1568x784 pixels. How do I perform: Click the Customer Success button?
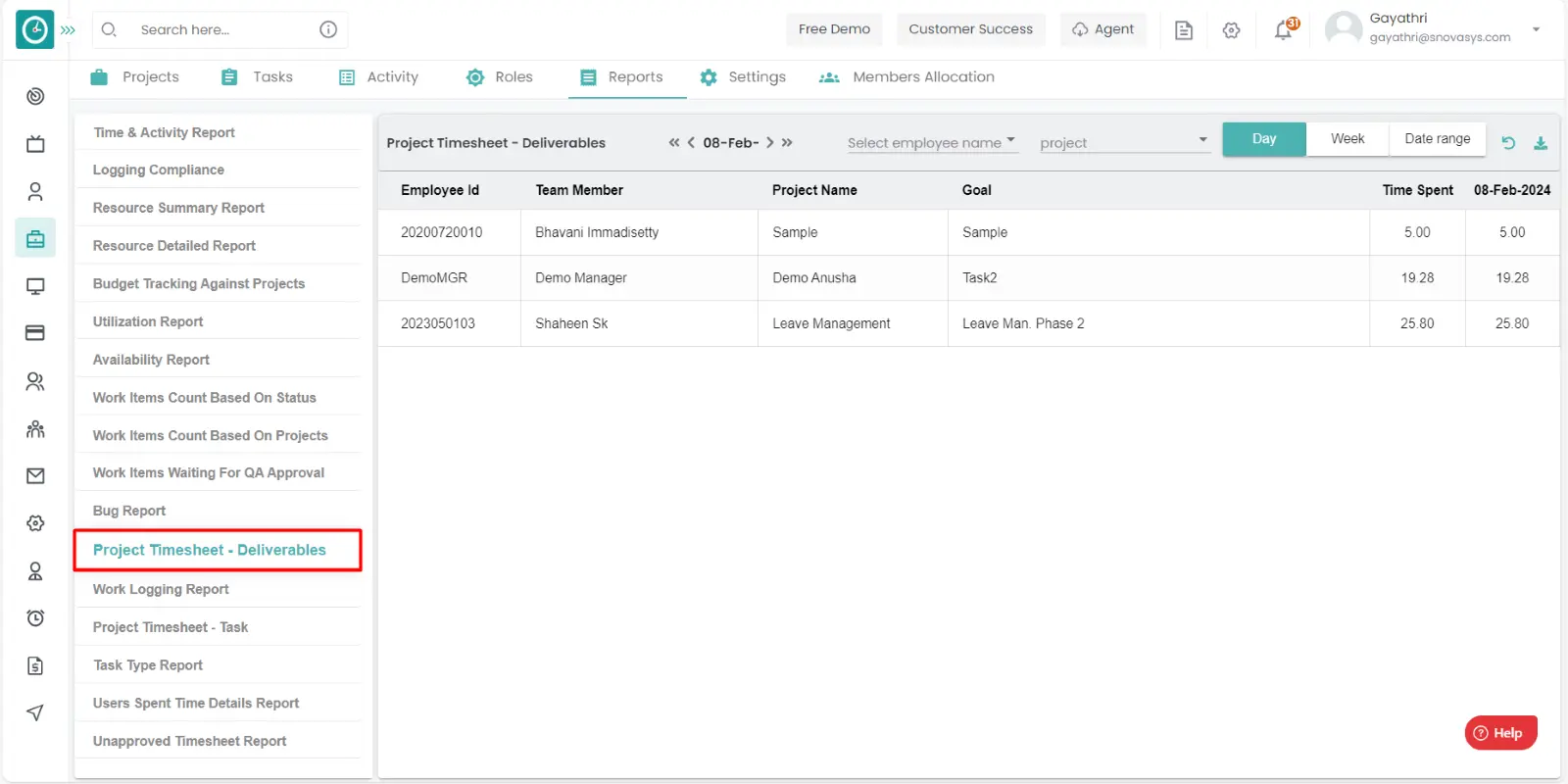[970, 29]
